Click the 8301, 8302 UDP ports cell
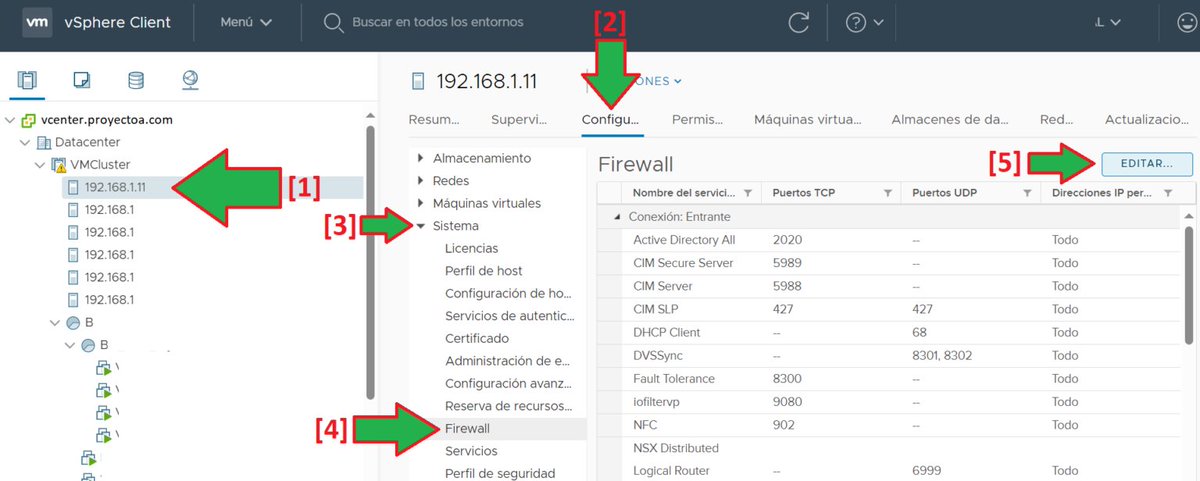Screen dimensions: 1200x481 point(942,355)
